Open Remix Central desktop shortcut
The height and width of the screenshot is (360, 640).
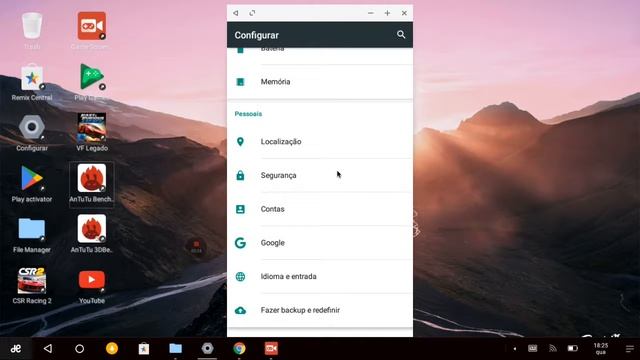click(x=32, y=82)
